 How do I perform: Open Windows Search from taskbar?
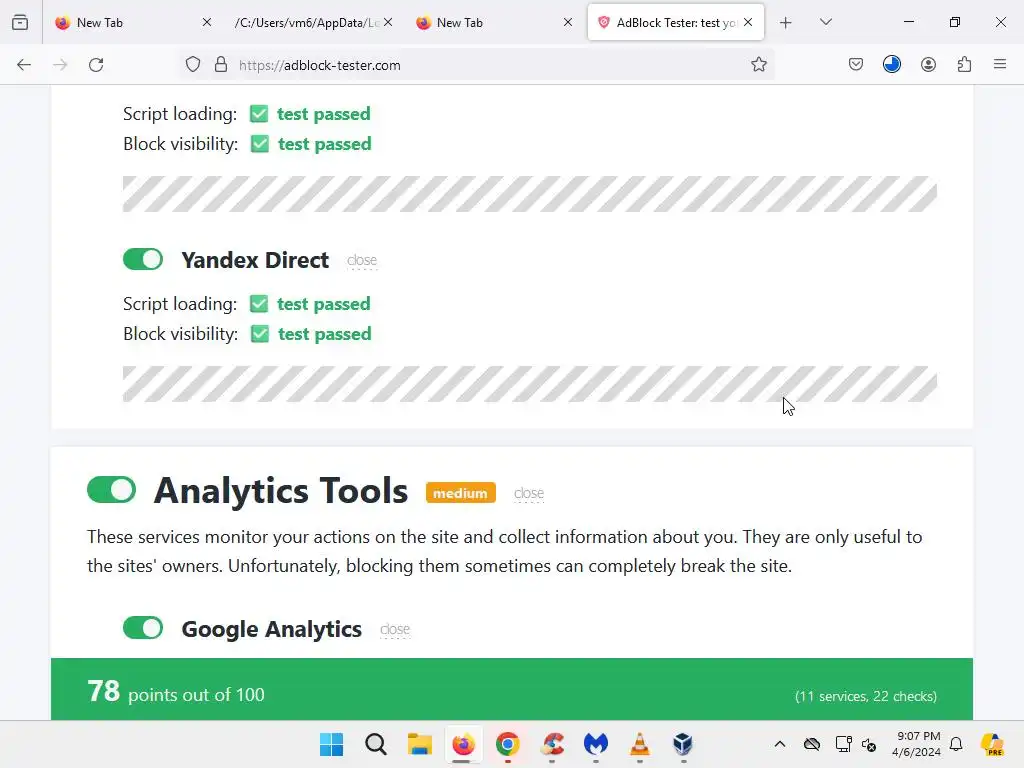pyautogui.click(x=376, y=744)
